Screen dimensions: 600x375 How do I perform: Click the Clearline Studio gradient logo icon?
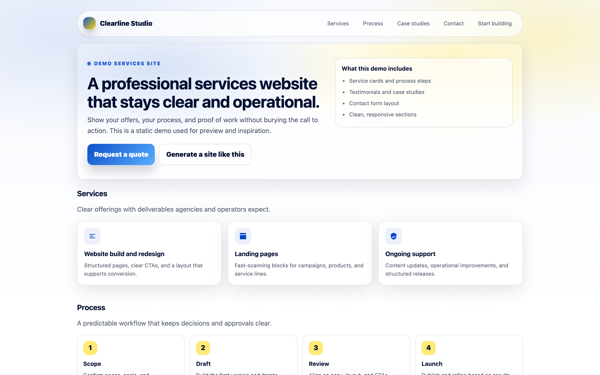tap(90, 23)
